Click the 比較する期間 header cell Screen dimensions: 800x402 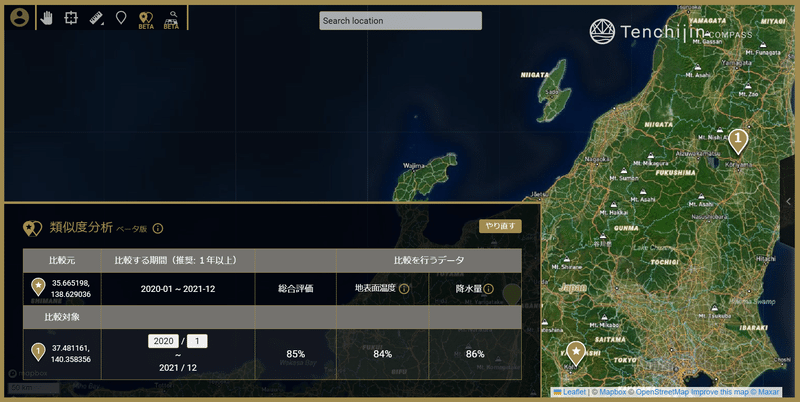point(178,260)
